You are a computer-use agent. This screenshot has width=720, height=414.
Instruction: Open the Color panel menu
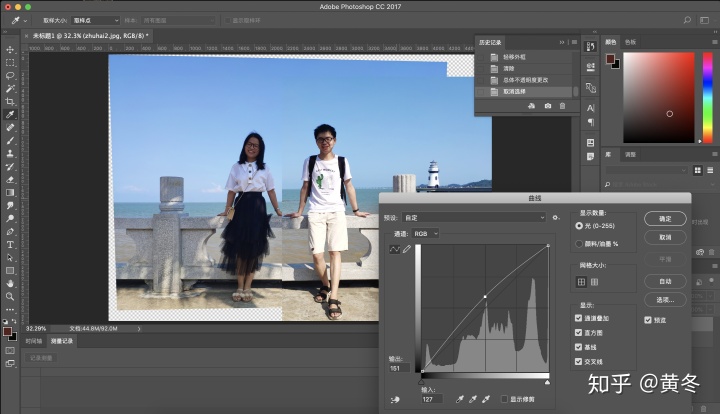[714, 42]
